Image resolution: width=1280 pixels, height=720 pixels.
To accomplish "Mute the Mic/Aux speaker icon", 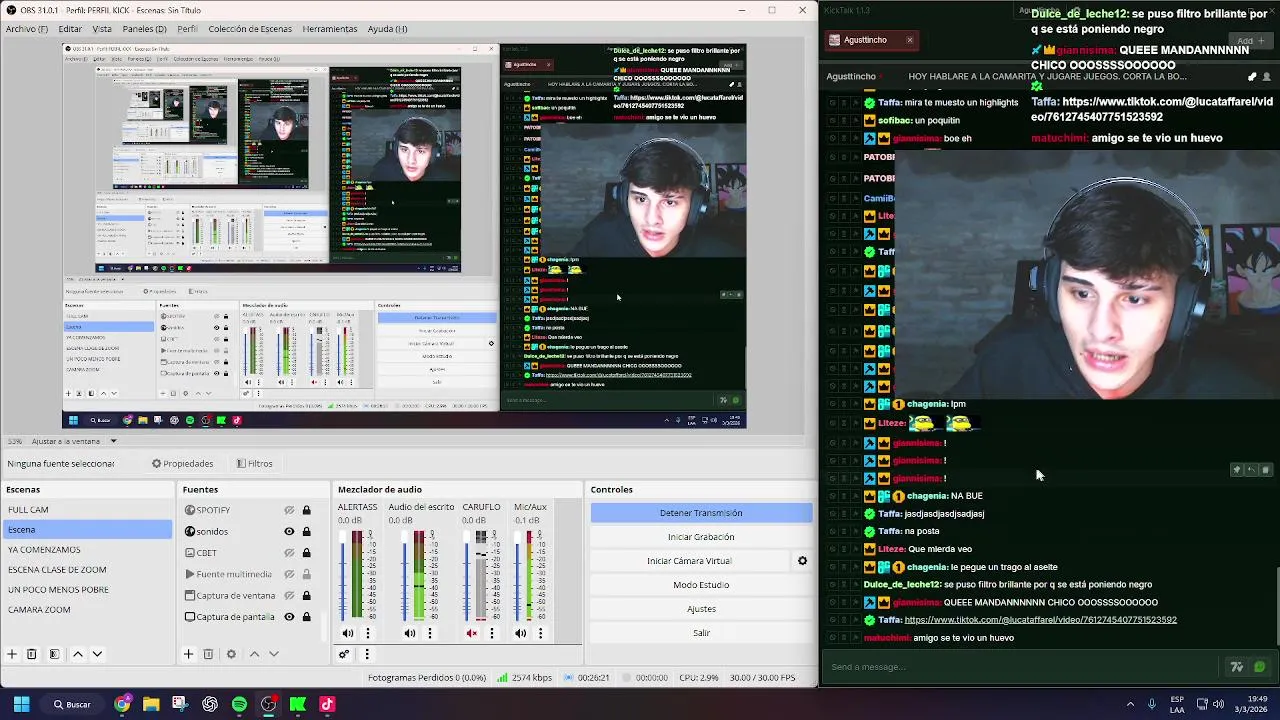I will click(x=521, y=633).
